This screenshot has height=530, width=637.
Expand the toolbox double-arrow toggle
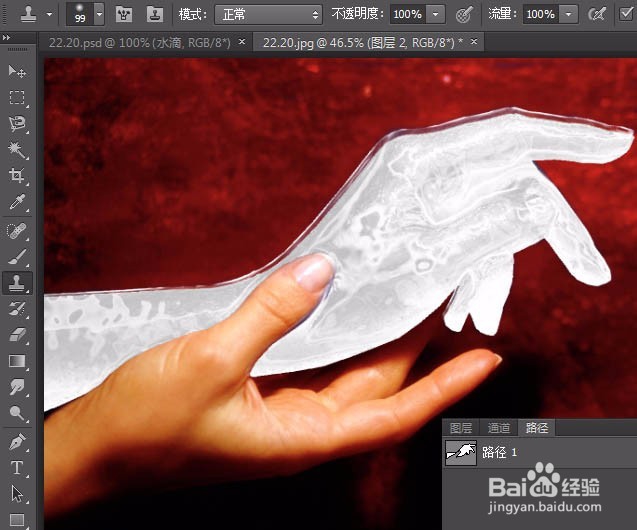(6, 37)
